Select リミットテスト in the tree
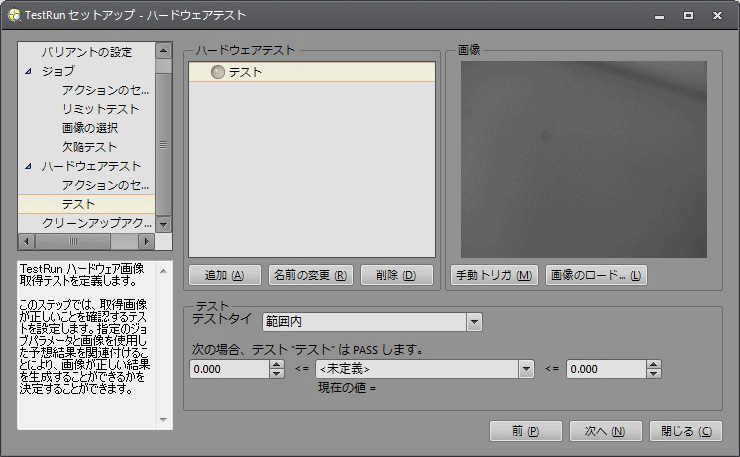Image resolution: width=740 pixels, height=457 pixels. pyautogui.click(x=100, y=109)
